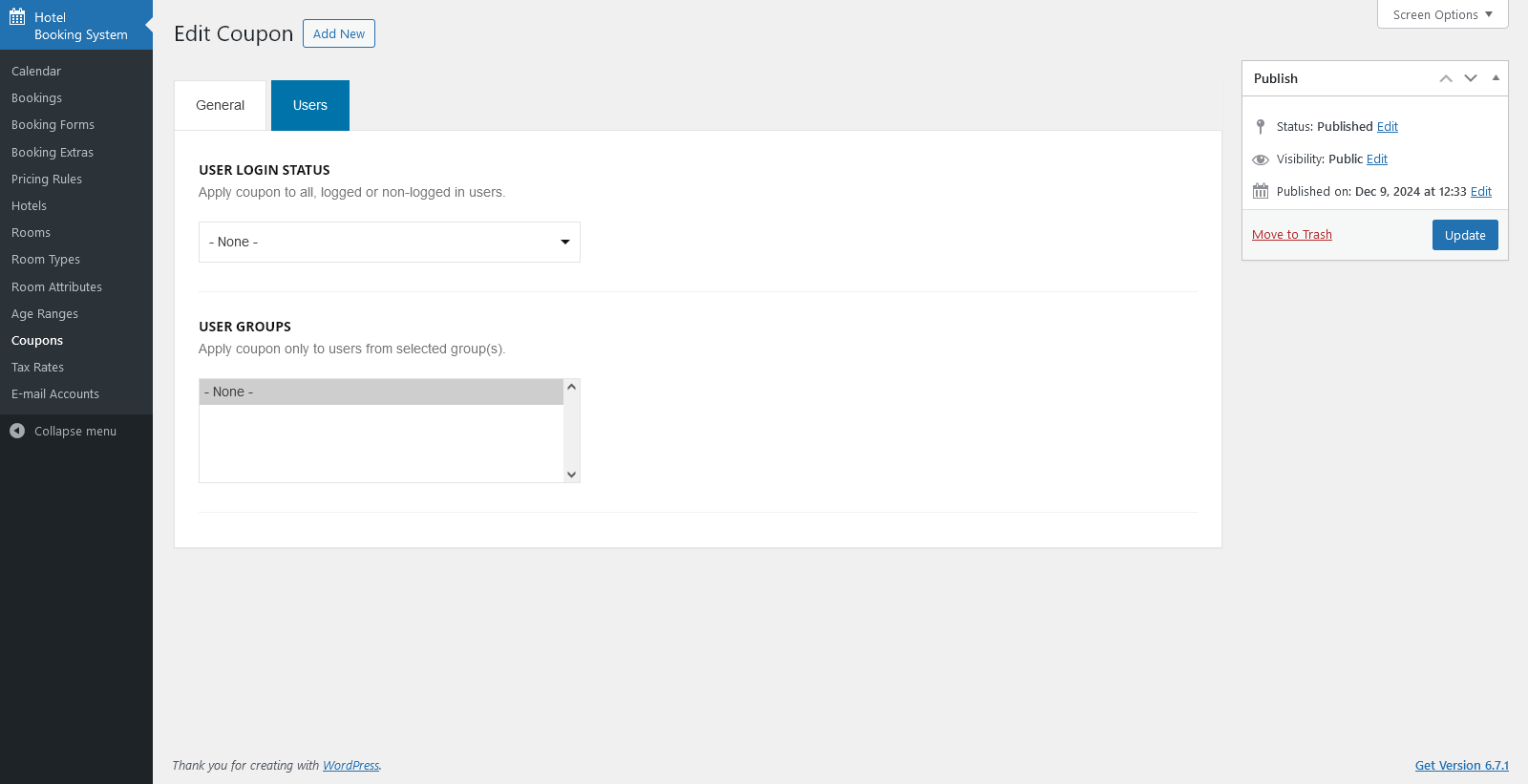Switch to the Users tab
The image size is (1528, 784).
[x=310, y=105]
